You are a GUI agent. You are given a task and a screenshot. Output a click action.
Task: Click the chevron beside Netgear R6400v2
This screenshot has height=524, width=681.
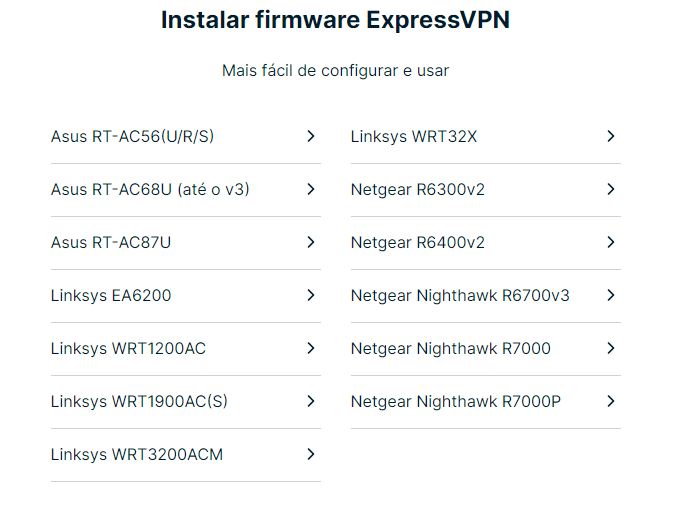click(x=611, y=242)
